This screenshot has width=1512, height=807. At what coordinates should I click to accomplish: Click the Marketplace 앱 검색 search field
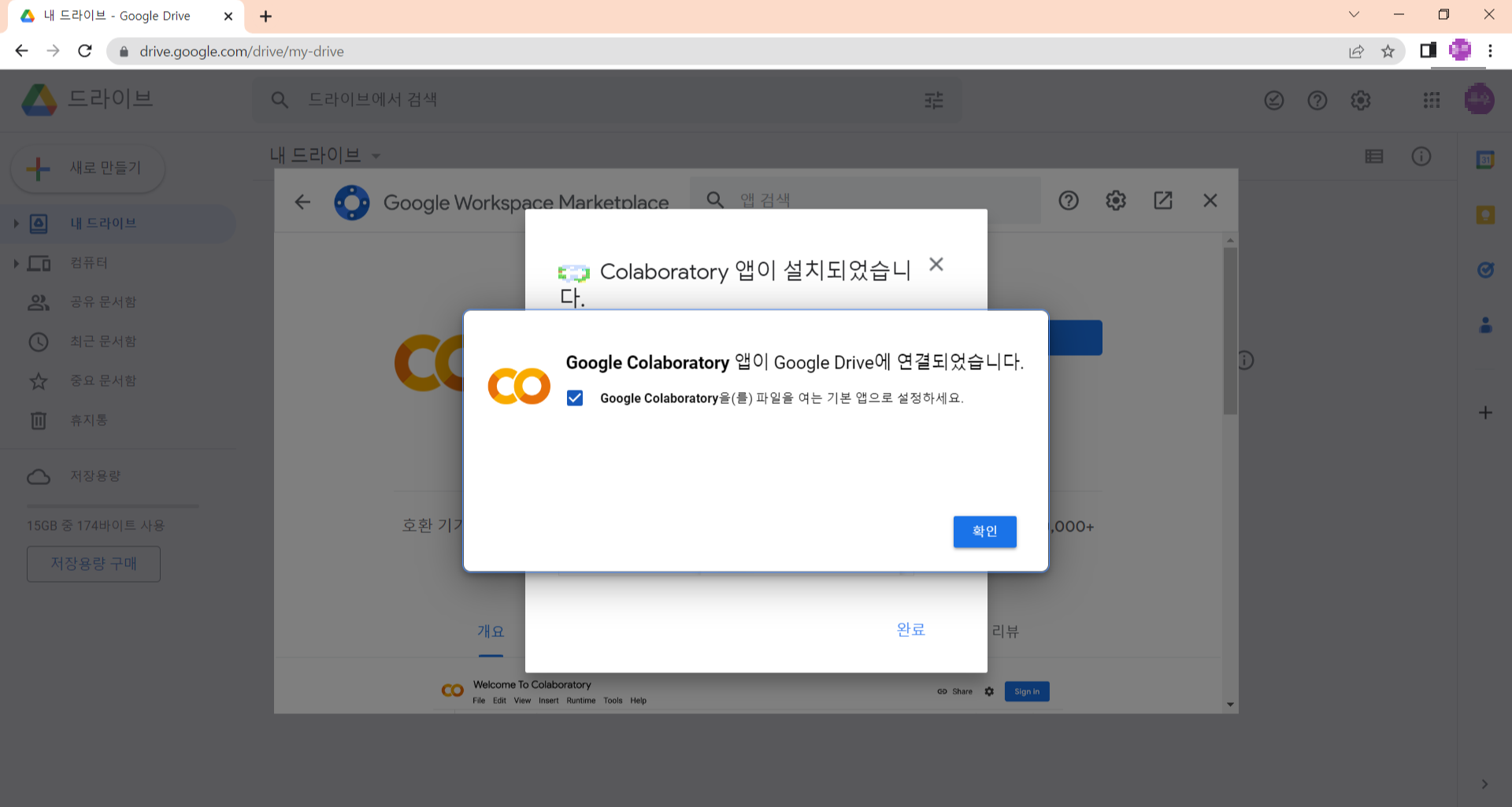865,200
